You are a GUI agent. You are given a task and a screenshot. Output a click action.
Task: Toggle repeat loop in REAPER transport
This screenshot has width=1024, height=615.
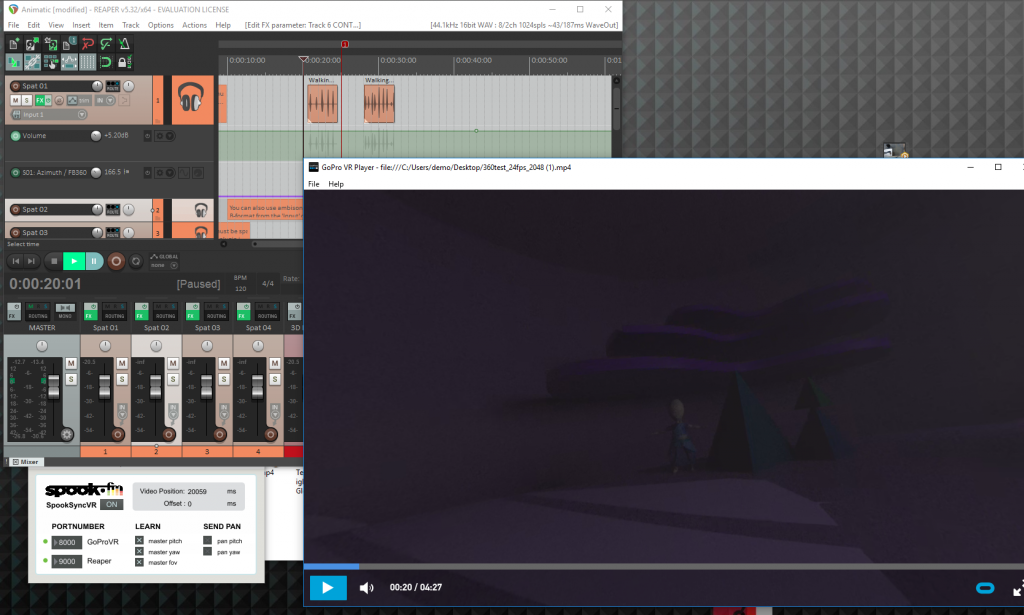(x=136, y=261)
